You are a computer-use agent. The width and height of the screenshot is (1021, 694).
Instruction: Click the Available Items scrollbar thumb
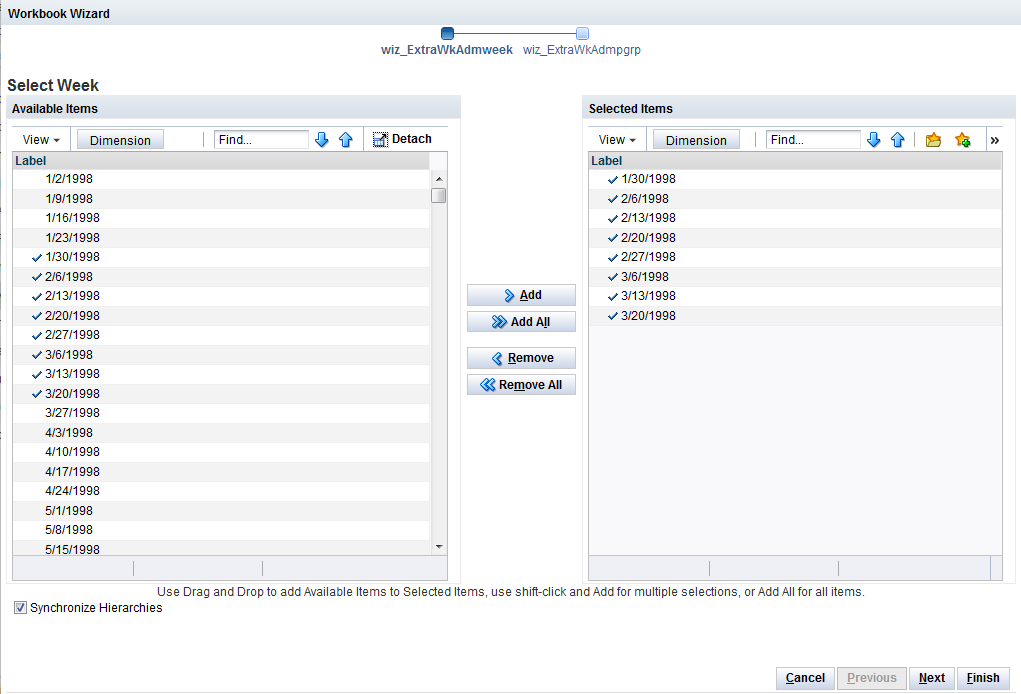(x=439, y=195)
